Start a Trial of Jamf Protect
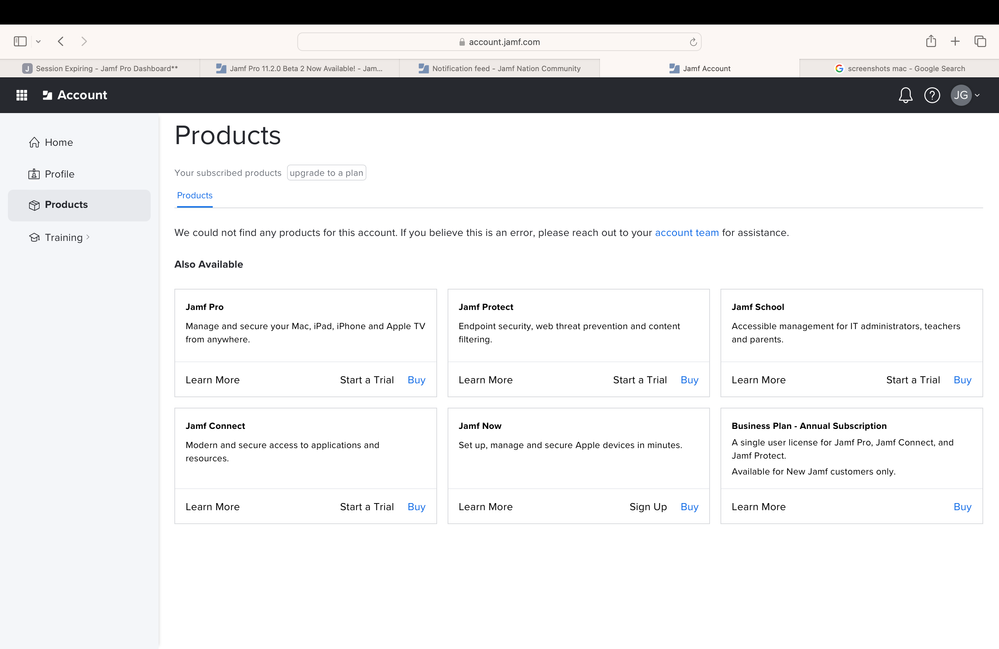 (640, 380)
